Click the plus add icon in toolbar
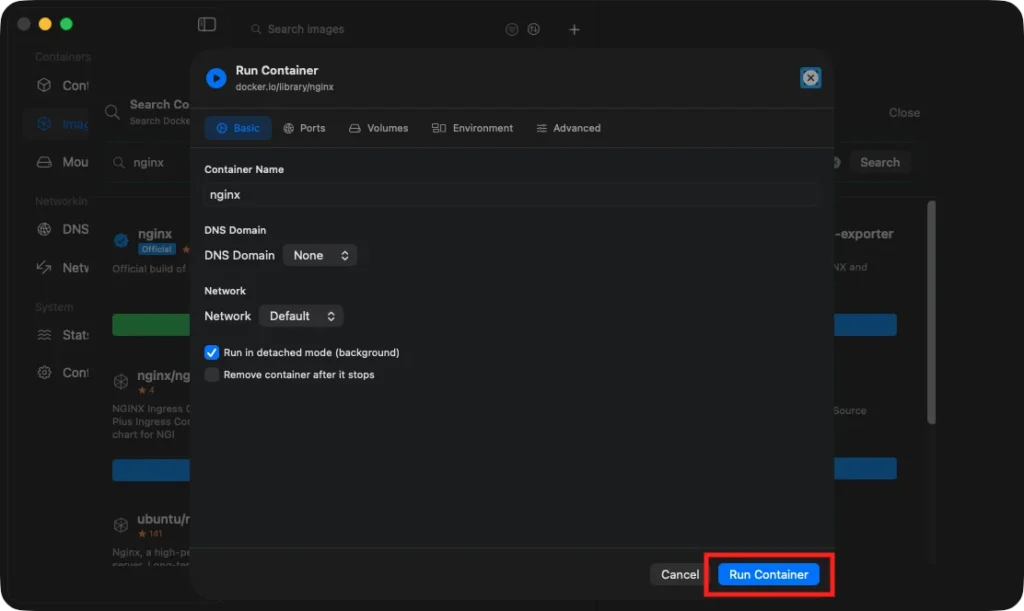Image resolution: width=1024 pixels, height=611 pixels. coord(574,29)
